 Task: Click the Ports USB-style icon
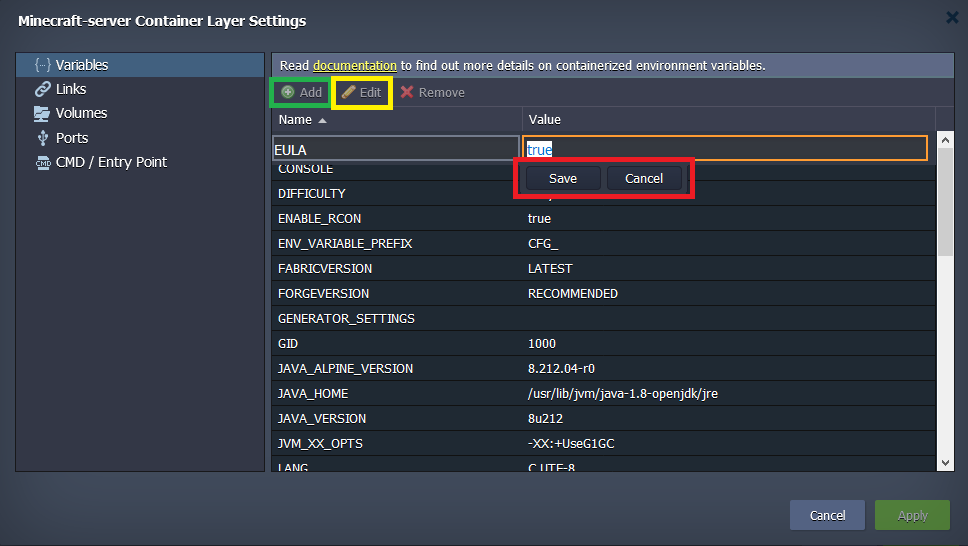(x=42, y=138)
